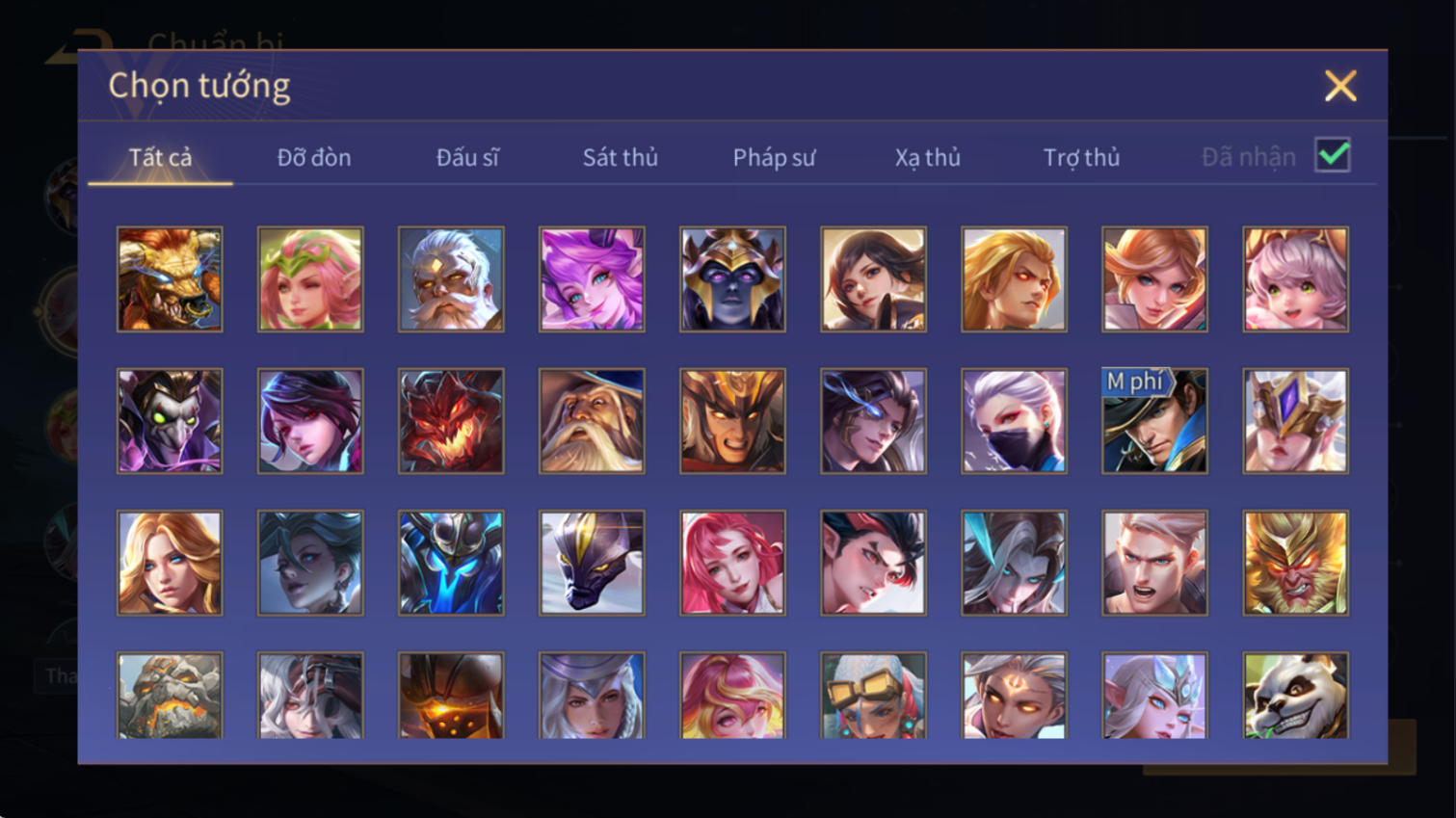Image resolution: width=1456 pixels, height=818 pixels.
Task: Pick the goggles-wearing hero portrait
Action: (873, 696)
